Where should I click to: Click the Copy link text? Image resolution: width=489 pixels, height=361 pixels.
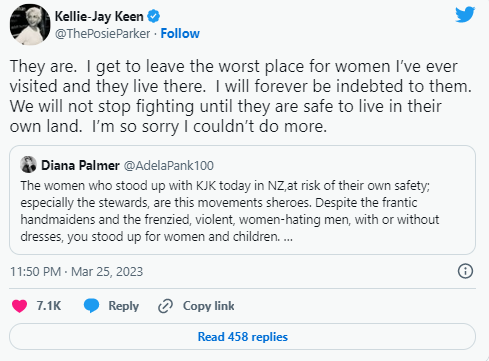pyautogui.click(x=208, y=306)
